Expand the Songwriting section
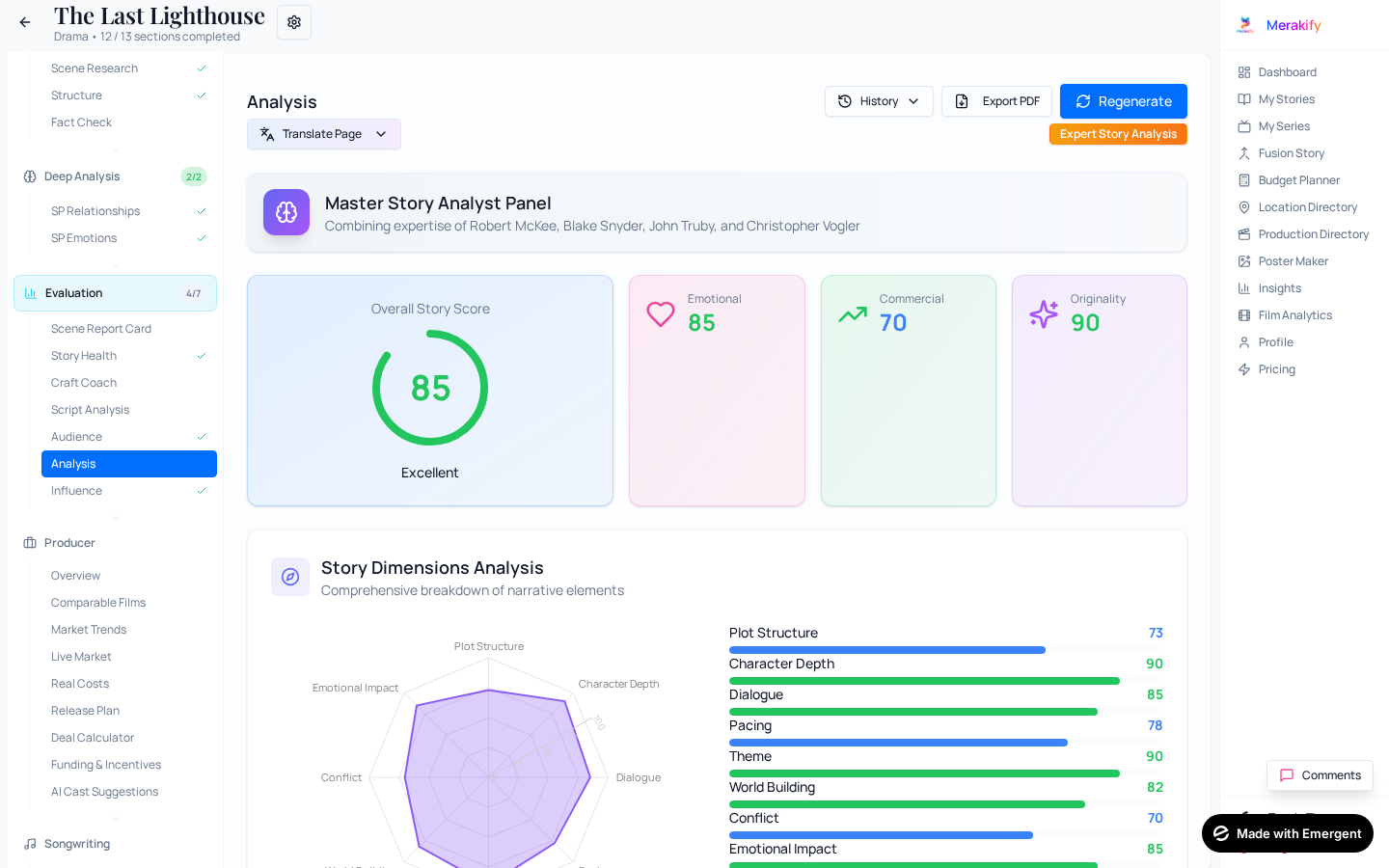Screen dimensions: 1389x868 [115, 844]
